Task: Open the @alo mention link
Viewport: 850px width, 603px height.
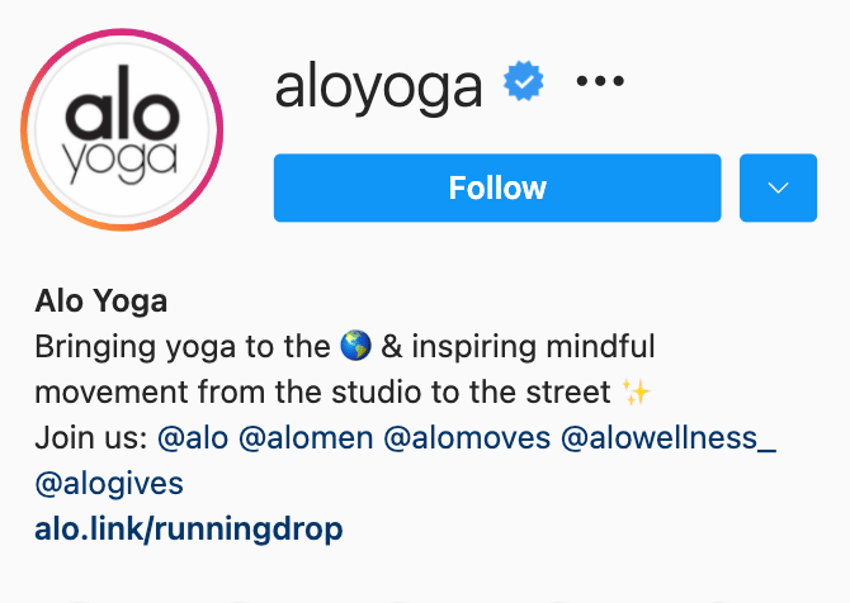Action: click(x=193, y=438)
